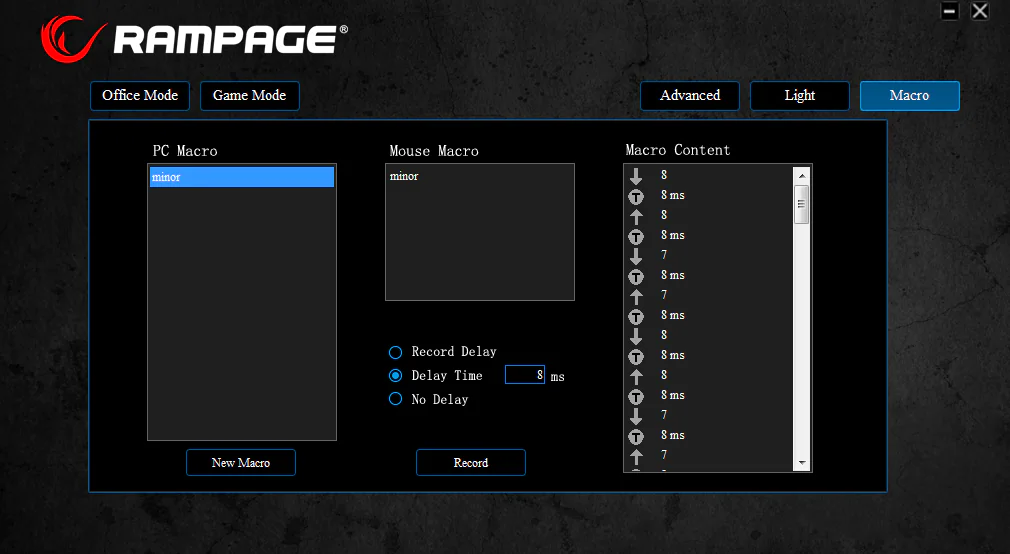Select the topmost '8' key text in Macro Content
The width and height of the screenshot is (1010, 554).
[x=664, y=175]
